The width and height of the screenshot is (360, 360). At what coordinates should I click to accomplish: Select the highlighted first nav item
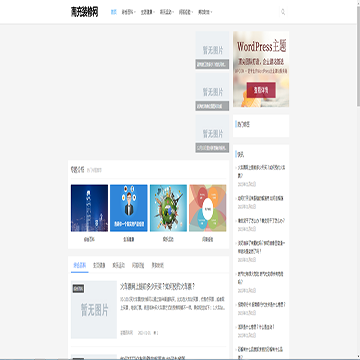(x=114, y=12)
